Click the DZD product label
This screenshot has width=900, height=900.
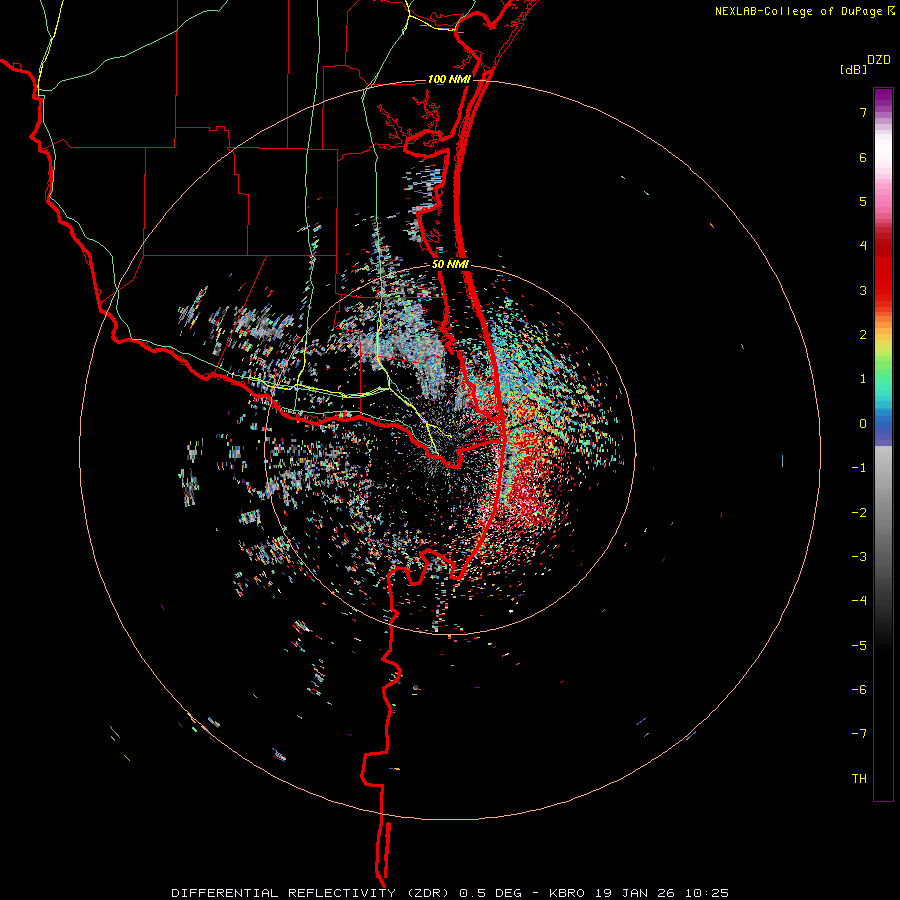(879, 60)
